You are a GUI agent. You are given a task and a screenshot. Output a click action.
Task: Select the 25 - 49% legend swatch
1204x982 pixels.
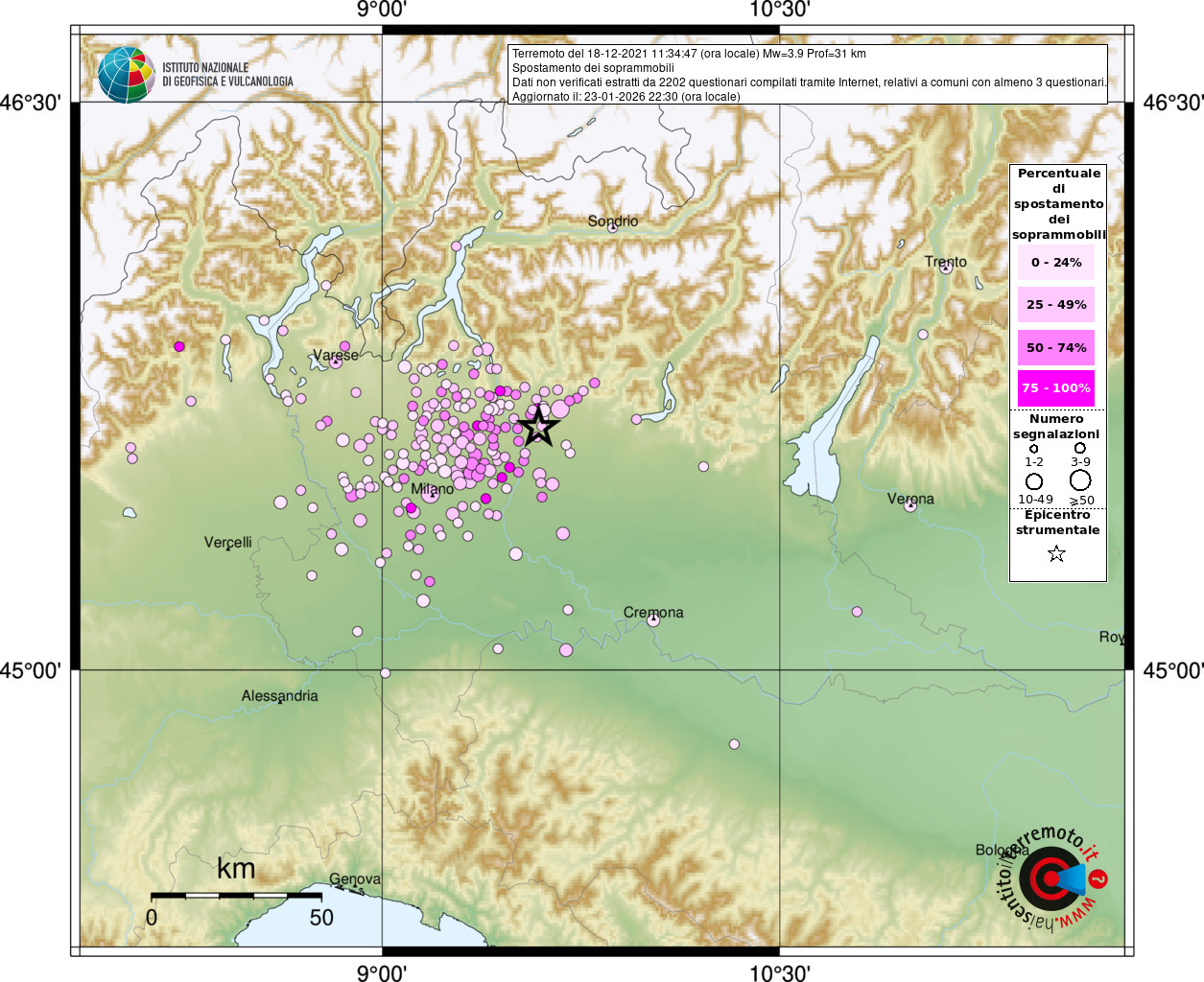coord(1056,304)
